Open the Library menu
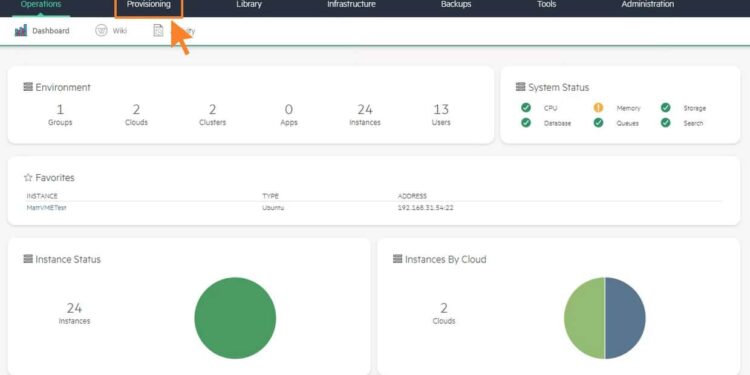 coord(249,4)
